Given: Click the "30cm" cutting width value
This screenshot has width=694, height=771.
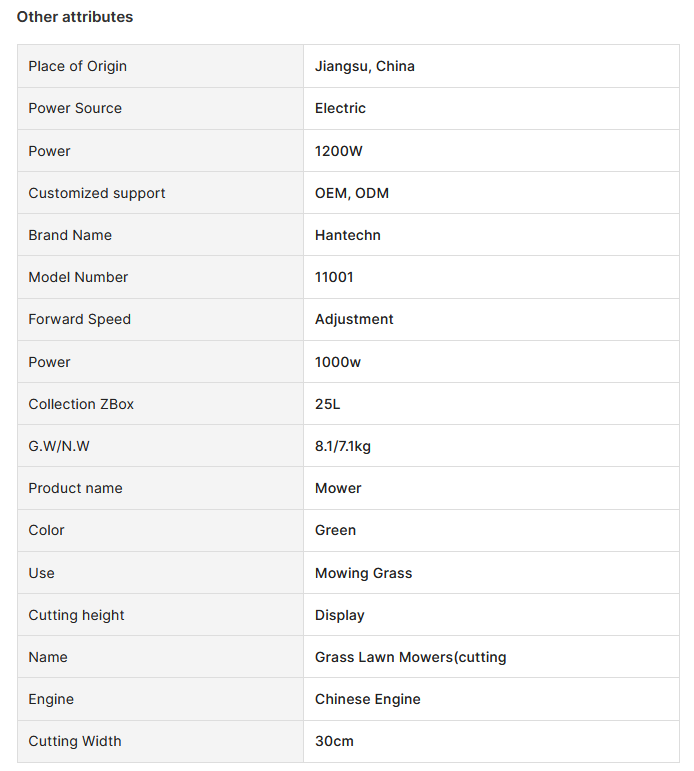Looking at the screenshot, I should coord(335,741).
